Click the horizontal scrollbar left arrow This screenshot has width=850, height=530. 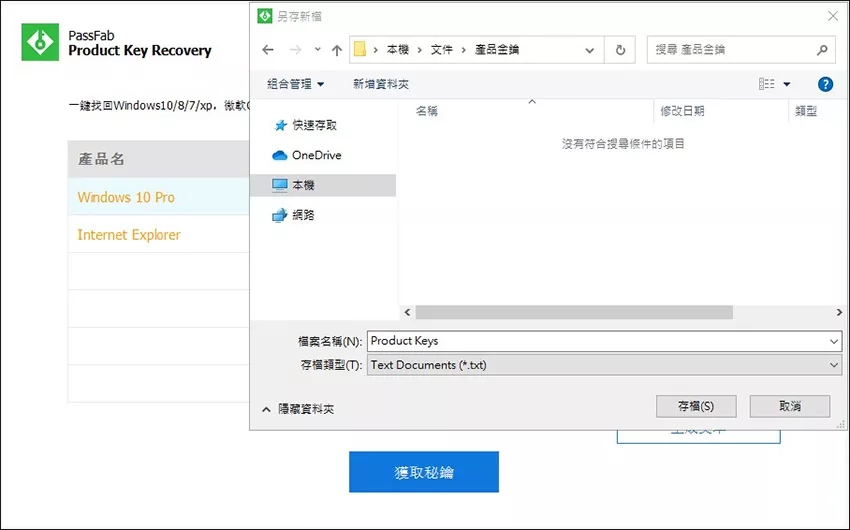click(407, 312)
